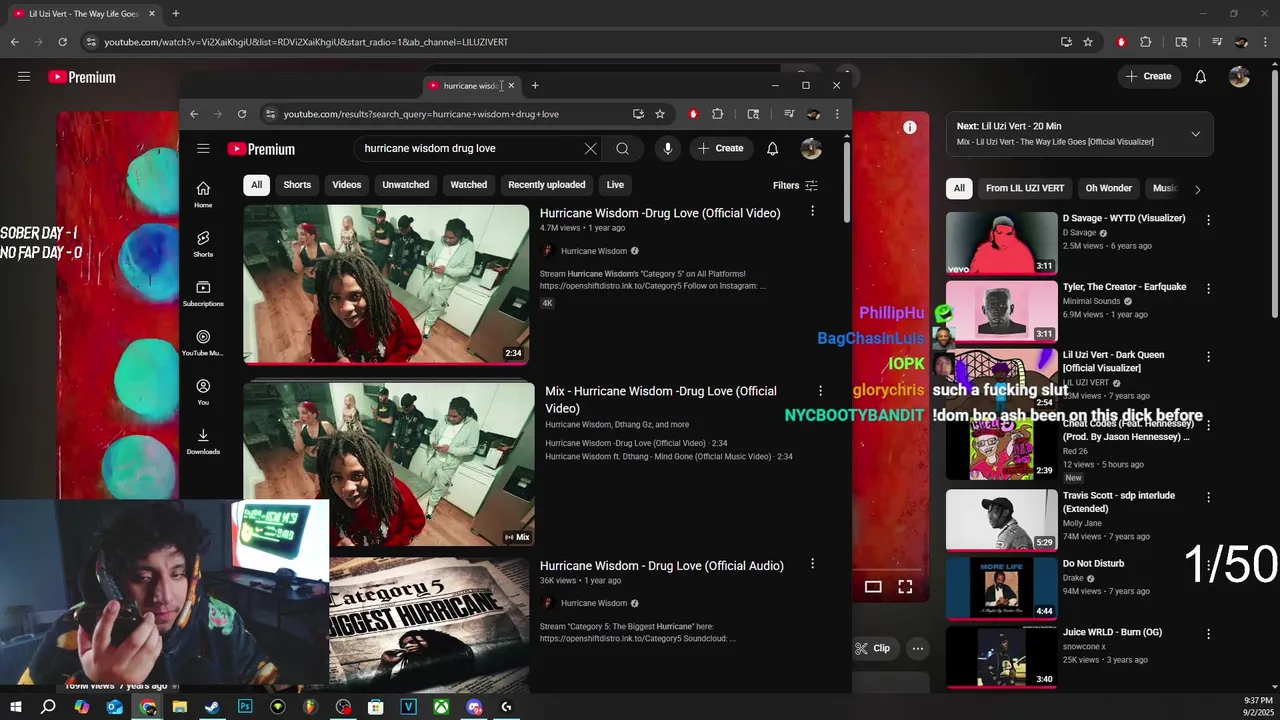
Task: Open the Create menu in the background window
Action: [x=1148, y=76]
